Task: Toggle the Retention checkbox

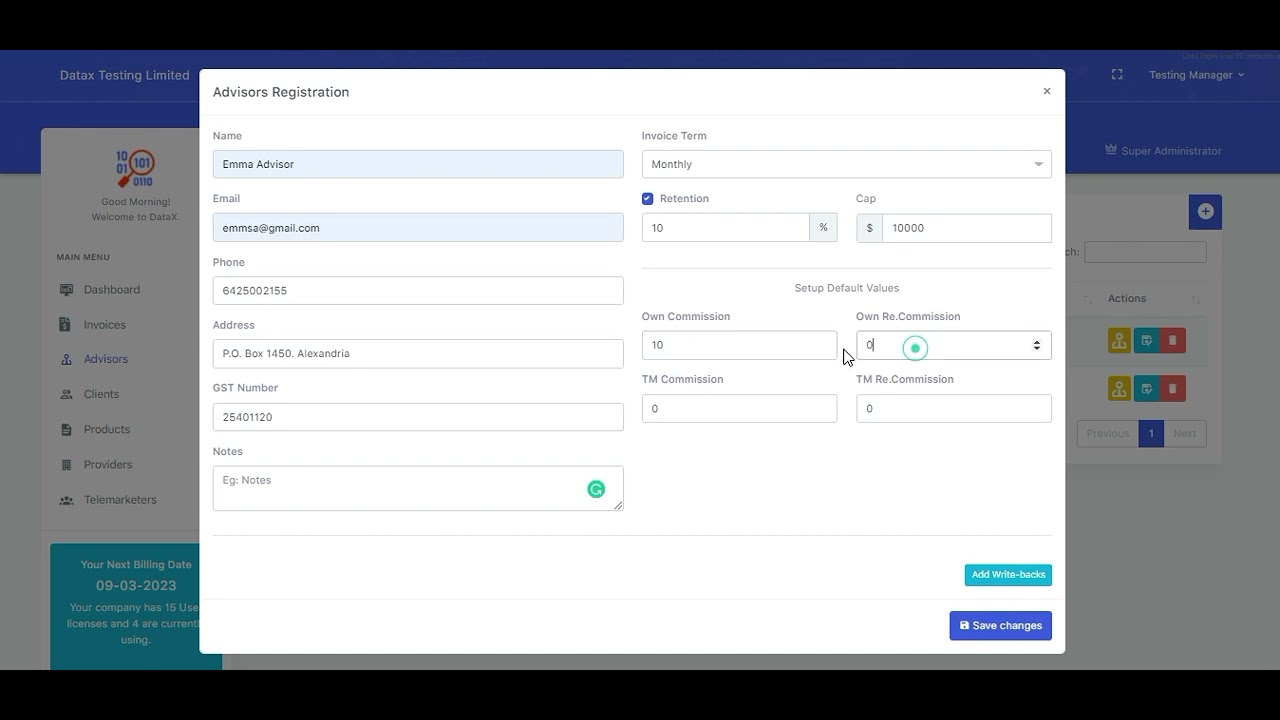Action: pos(648,199)
